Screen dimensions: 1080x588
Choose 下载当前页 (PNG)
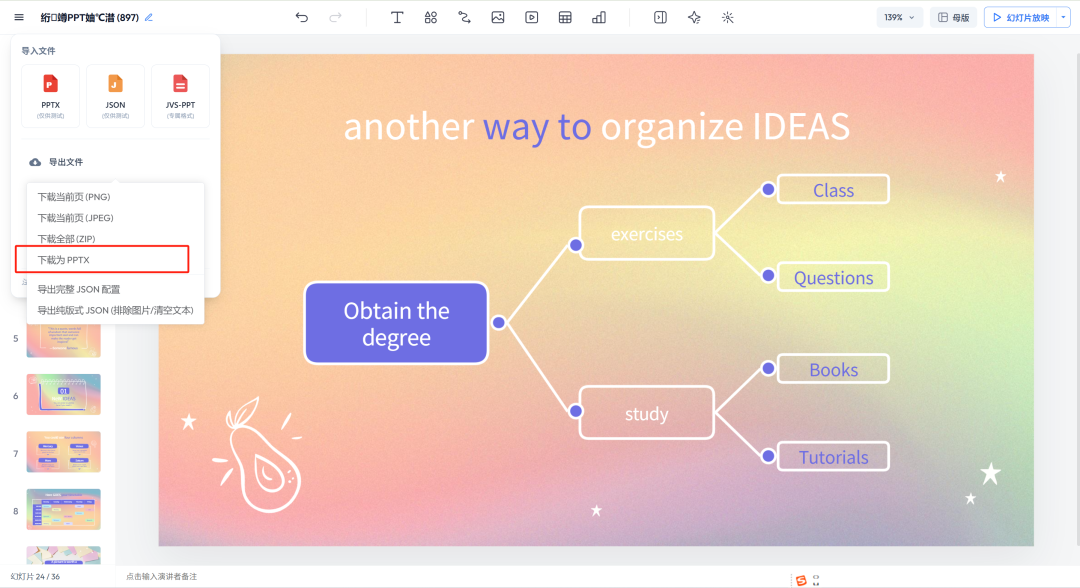74,197
